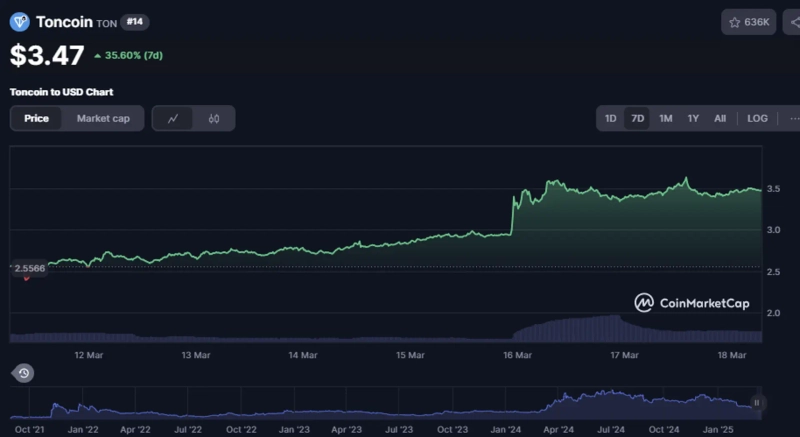The image size is (800, 437).
Task: Set chart range to 1Y
Action: point(693,118)
